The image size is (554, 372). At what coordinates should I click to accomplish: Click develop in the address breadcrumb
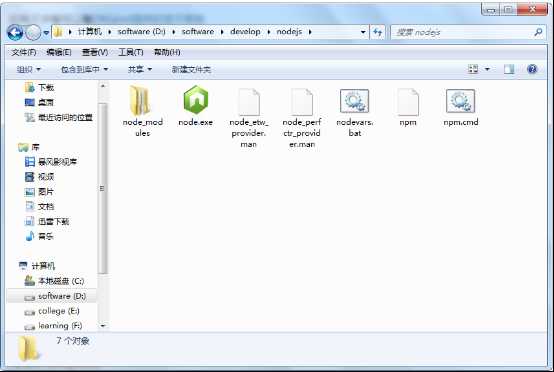coord(245,32)
